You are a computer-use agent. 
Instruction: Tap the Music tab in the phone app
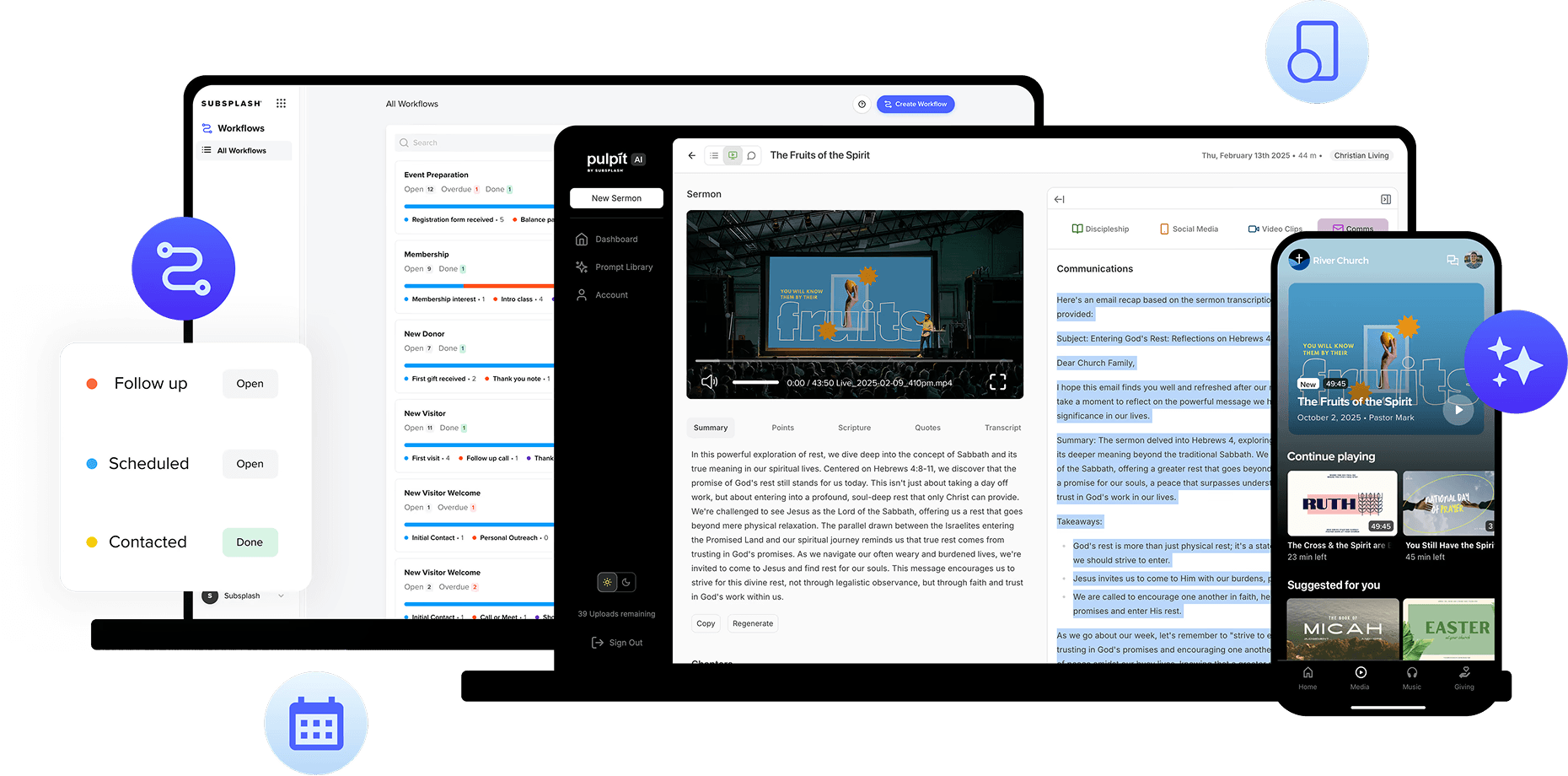1412,678
